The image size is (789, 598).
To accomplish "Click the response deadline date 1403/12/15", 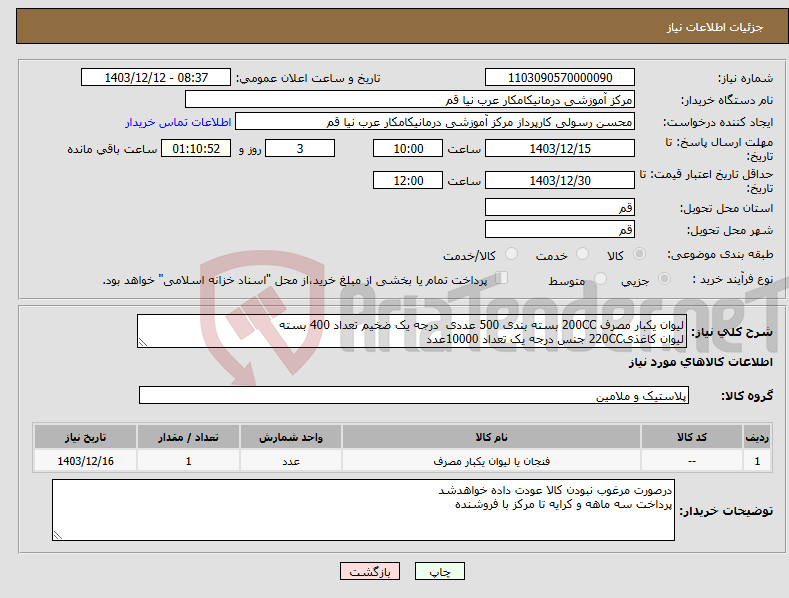I will (560, 148).
